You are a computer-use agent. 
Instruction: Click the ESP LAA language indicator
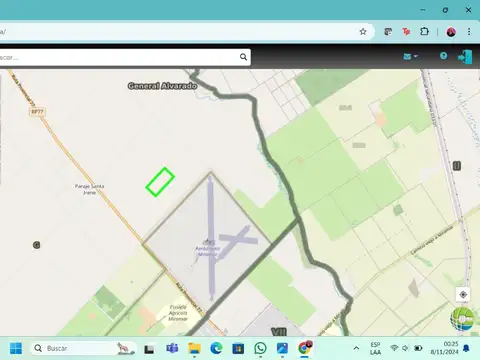click(375, 348)
